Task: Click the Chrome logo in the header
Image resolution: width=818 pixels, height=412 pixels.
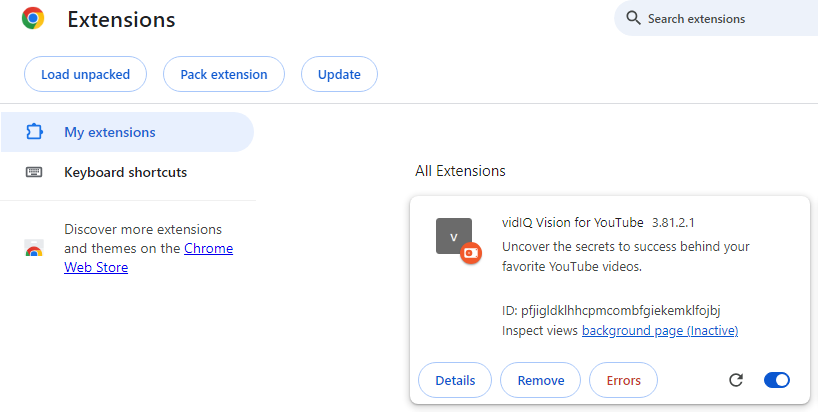Action: [33, 18]
